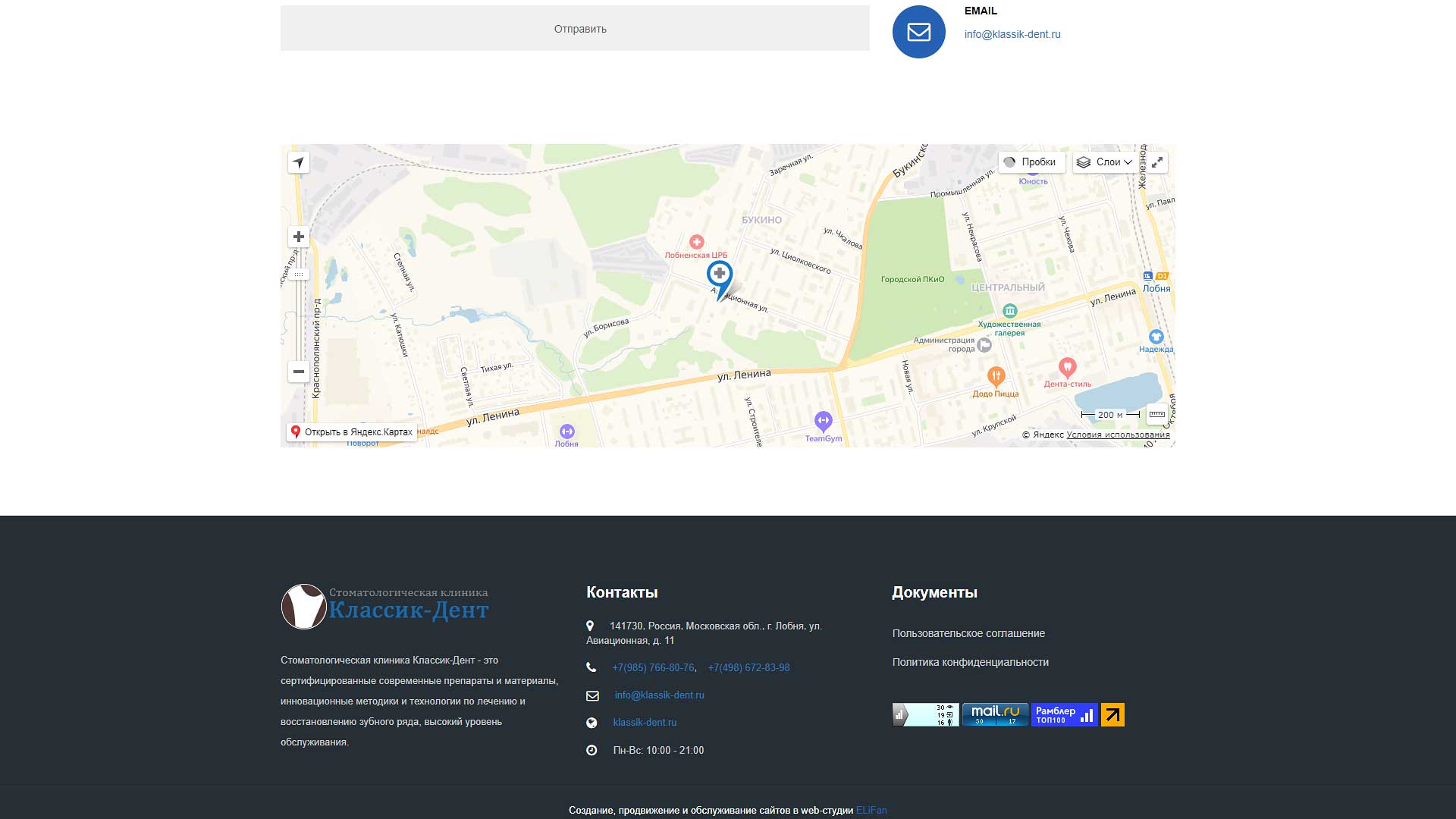The height and width of the screenshot is (819, 1456).
Task: Click the orange arrow counter icon
Action: [x=1112, y=714]
